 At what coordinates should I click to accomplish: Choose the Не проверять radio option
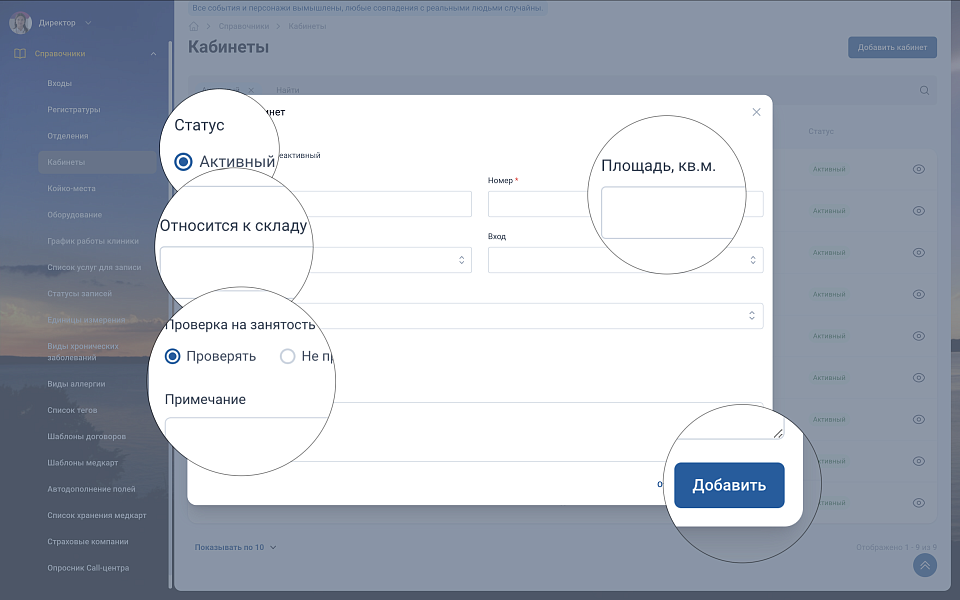click(288, 356)
